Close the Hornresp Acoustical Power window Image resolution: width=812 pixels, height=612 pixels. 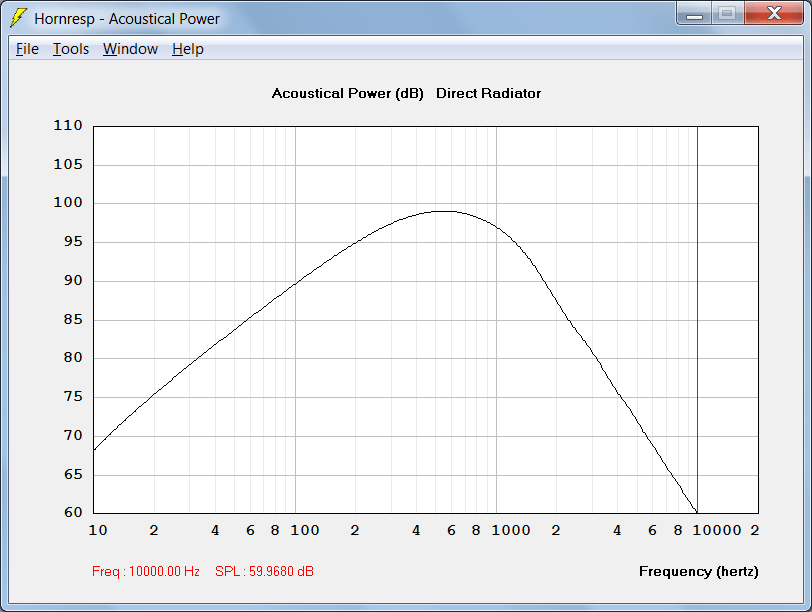coord(774,13)
